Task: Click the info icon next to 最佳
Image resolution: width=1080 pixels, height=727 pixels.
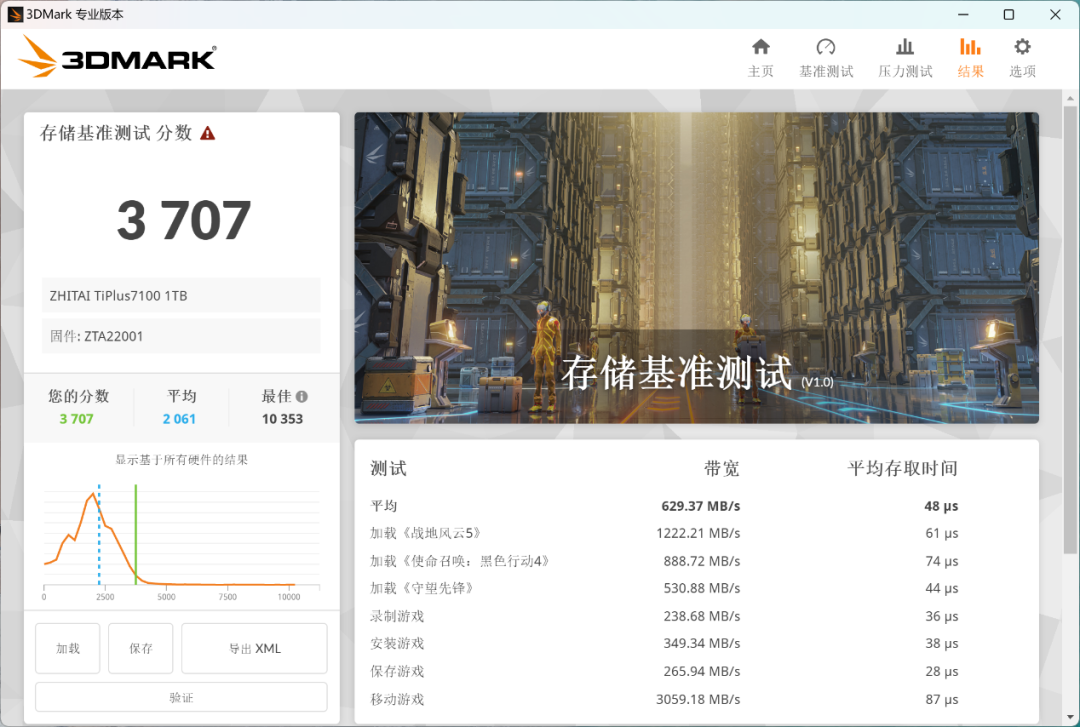Action: click(x=302, y=396)
